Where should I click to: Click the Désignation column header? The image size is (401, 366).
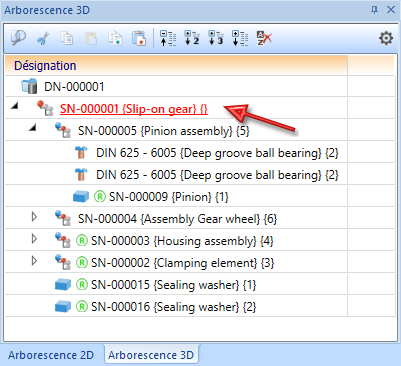176,65
